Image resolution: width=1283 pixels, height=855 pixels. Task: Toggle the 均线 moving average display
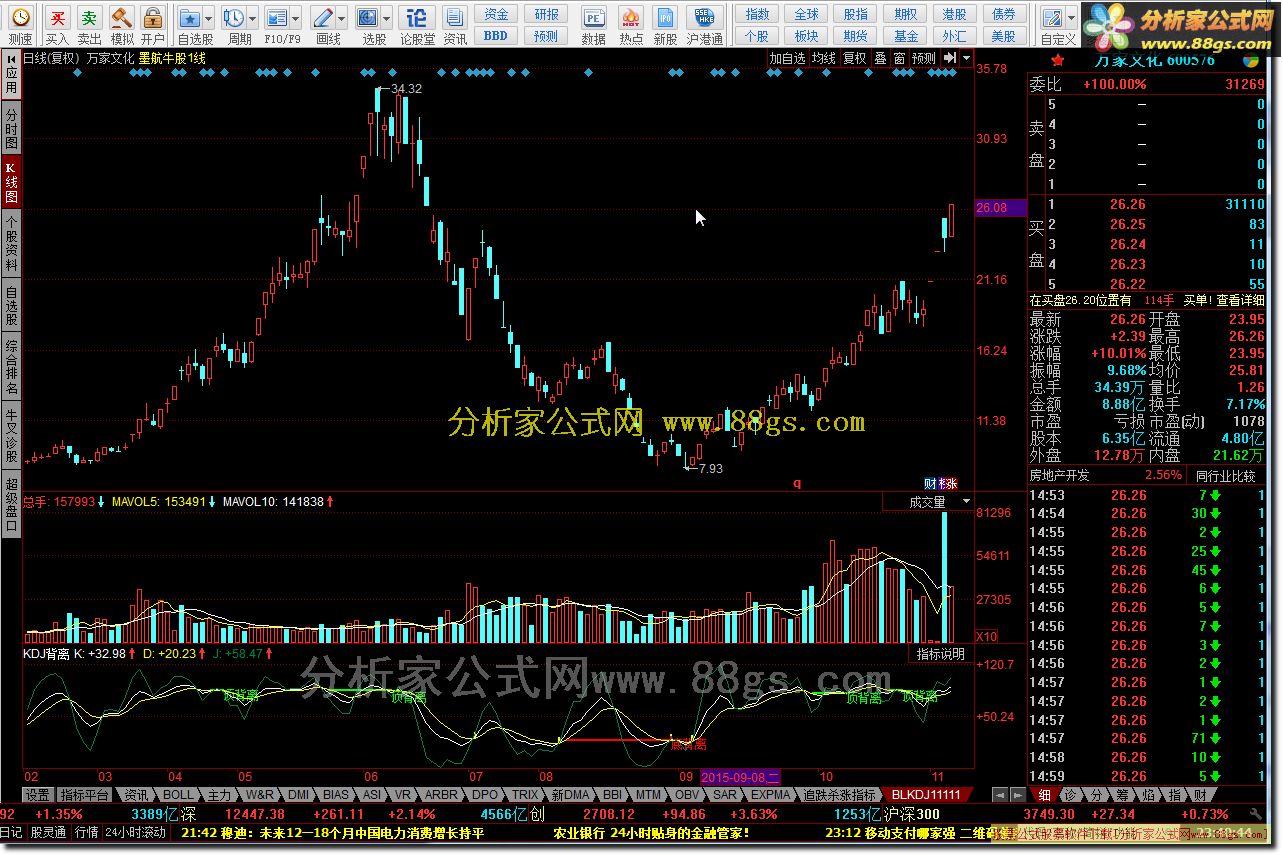[824, 58]
